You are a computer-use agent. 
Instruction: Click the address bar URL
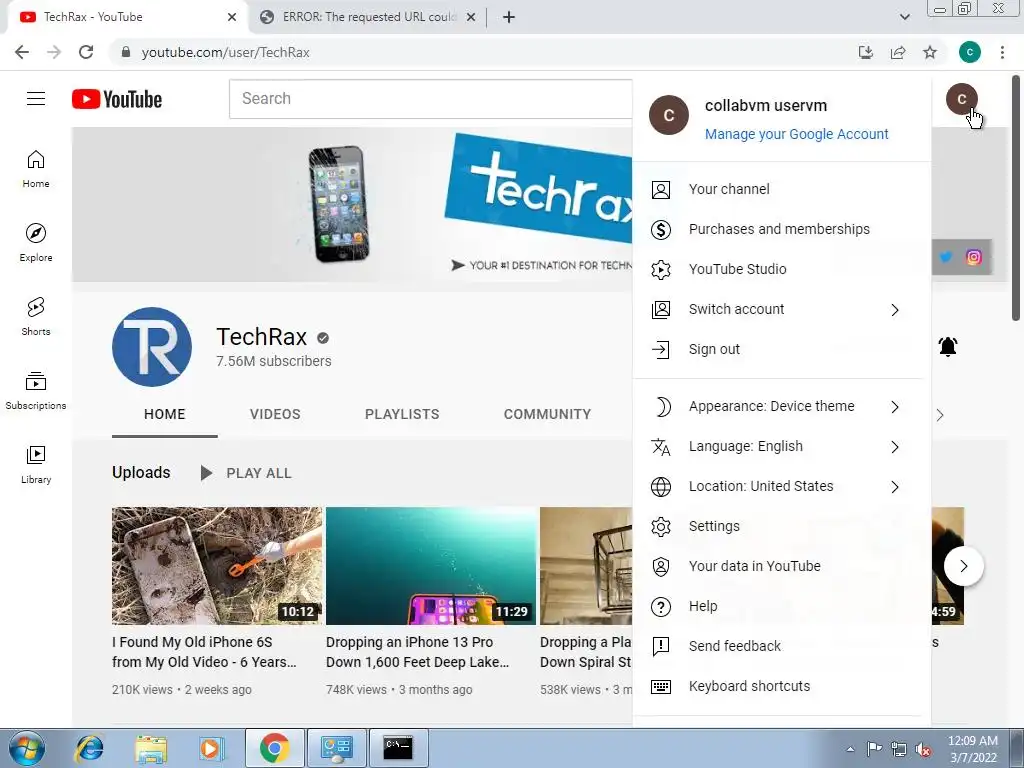point(225,52)
